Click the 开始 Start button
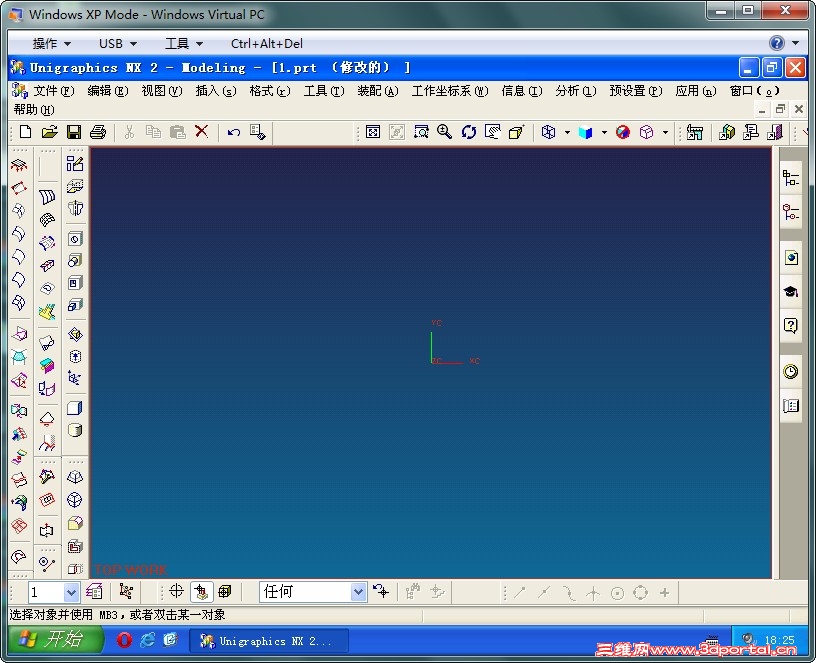816x663 pixels. pyautogui.click(x=56, y=639)
